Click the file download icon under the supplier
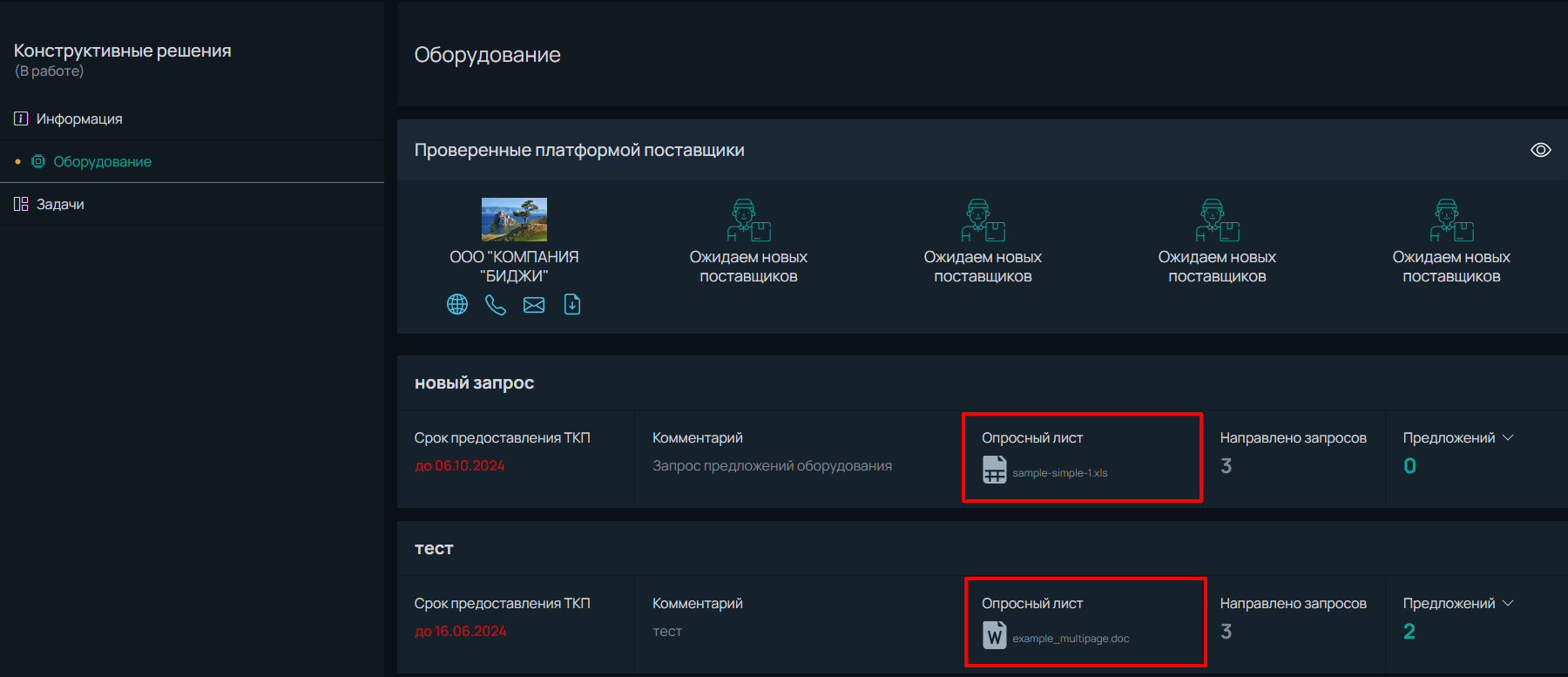The image size is (1568, 677). [572, 304]
